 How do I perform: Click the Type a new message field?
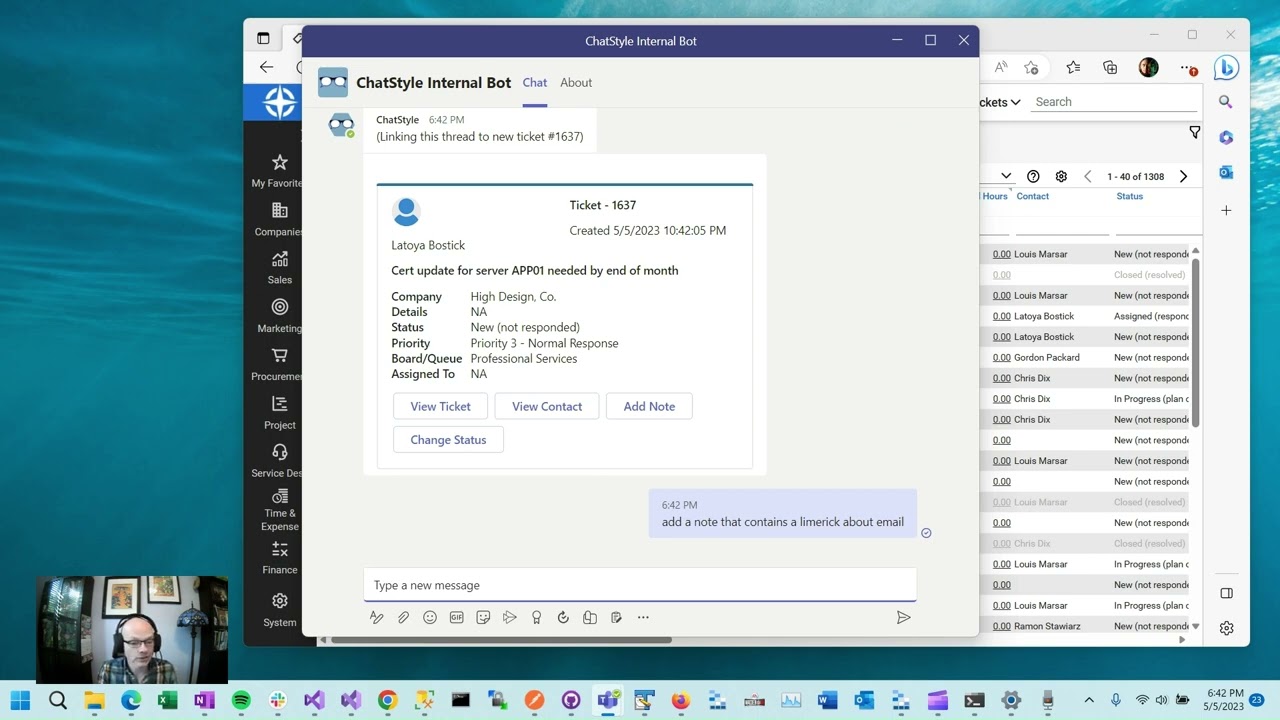[640, 585]
